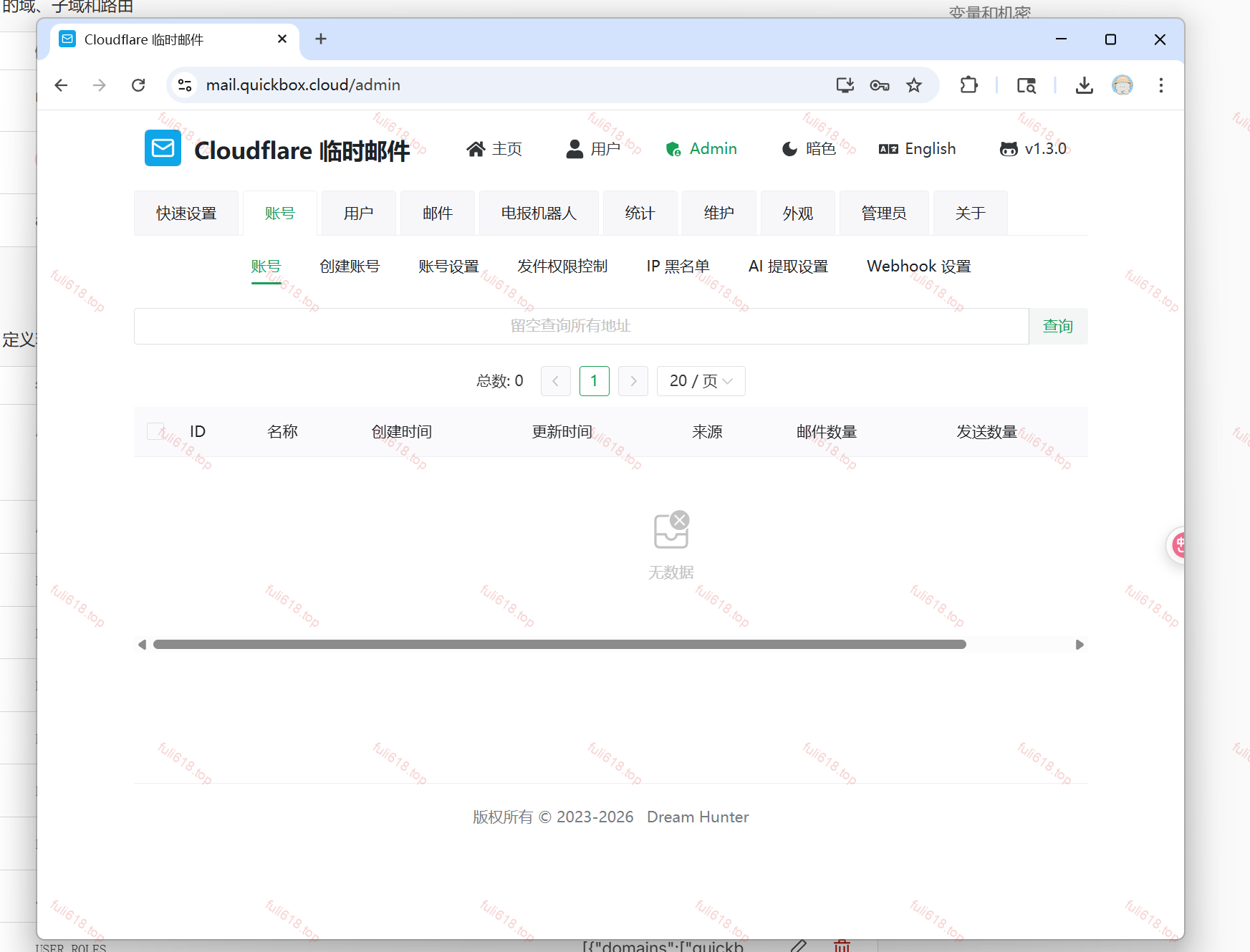Screen dimensions: 1250x952
Task: Go to the previous page arrow
Action: coord(556,381)
